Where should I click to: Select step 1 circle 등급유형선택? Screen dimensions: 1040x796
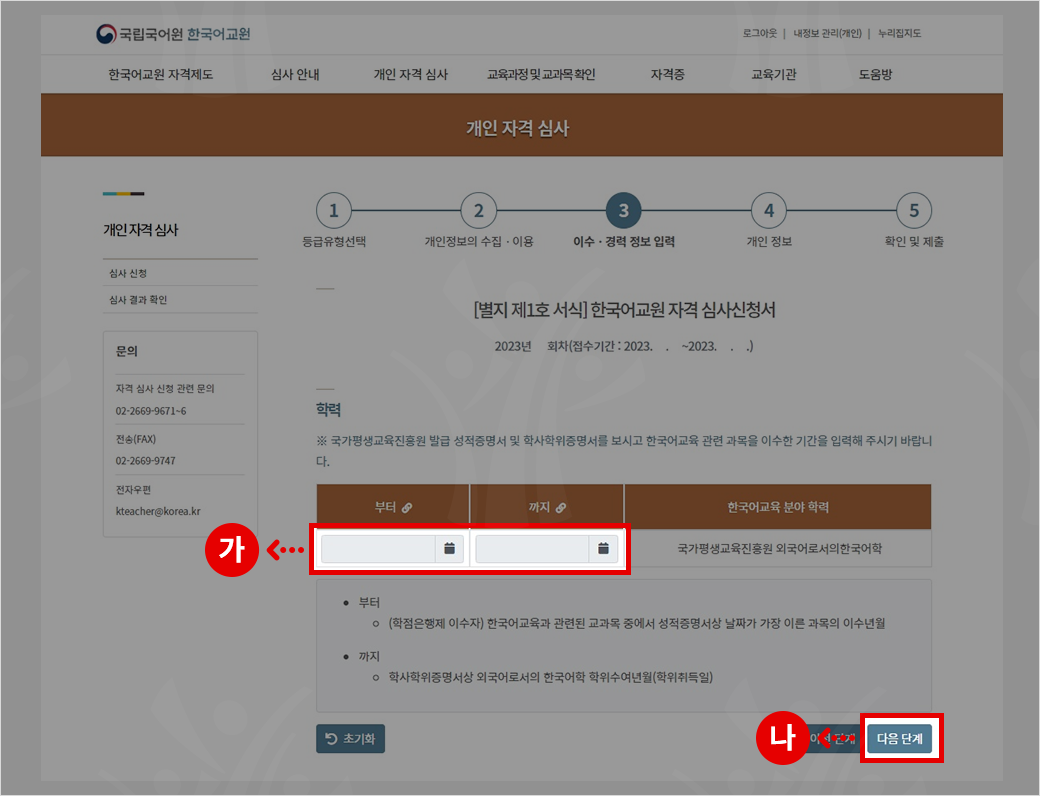334,211
